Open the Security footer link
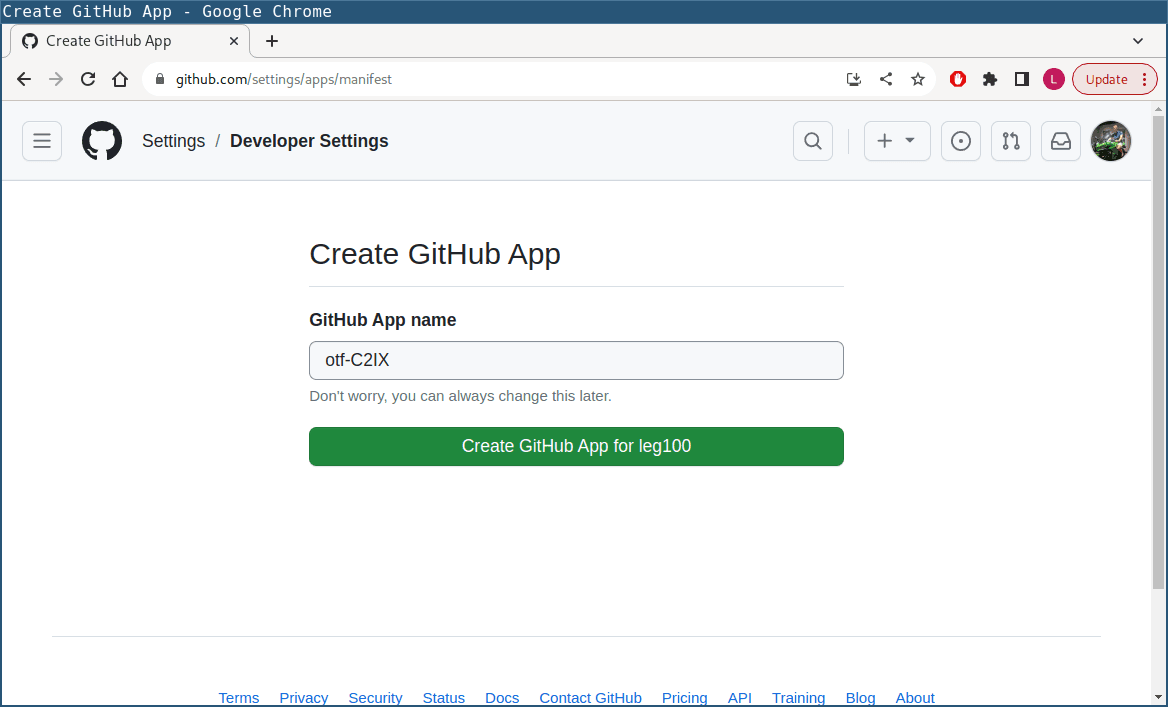 375,698
